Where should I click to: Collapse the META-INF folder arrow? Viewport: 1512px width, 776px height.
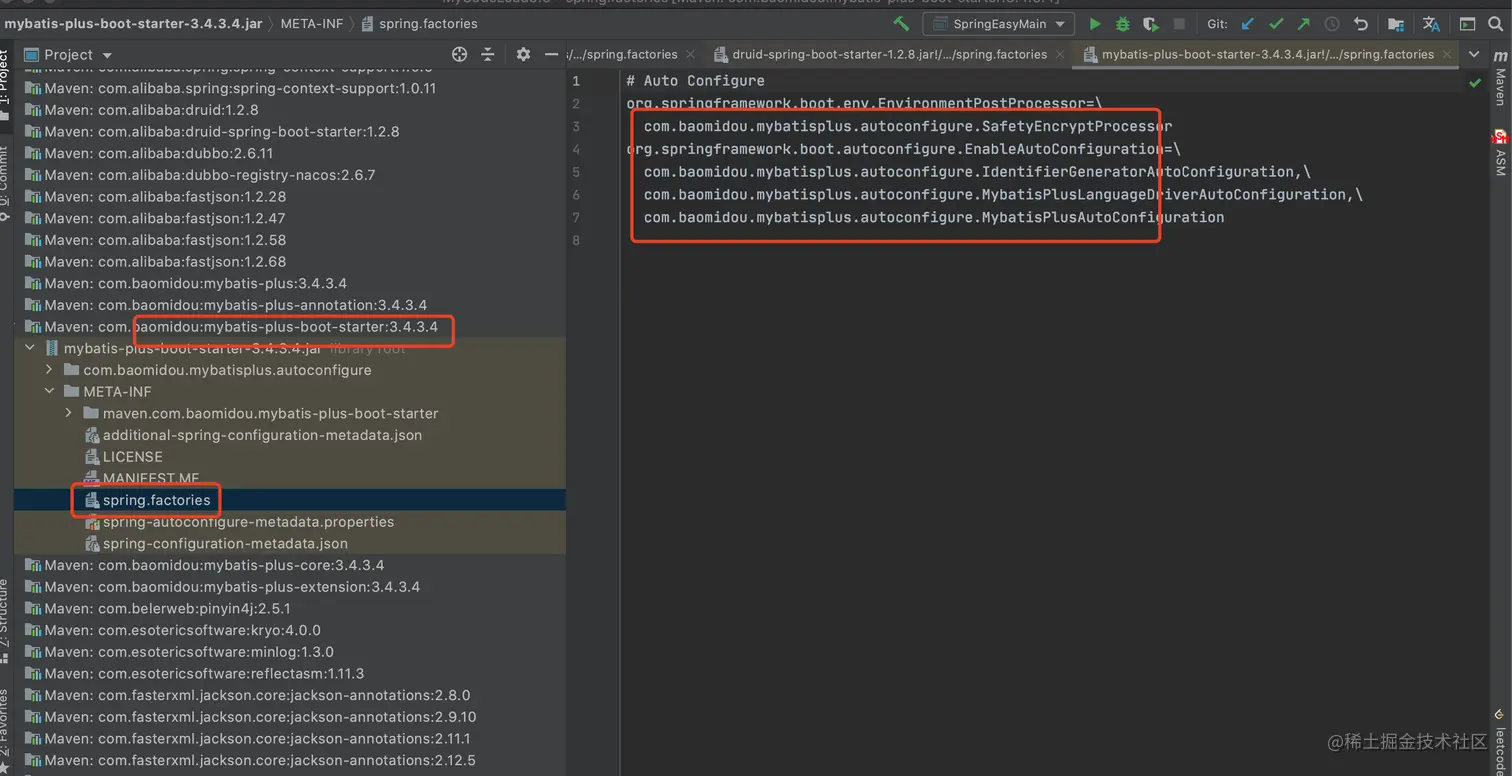[49, 392]
